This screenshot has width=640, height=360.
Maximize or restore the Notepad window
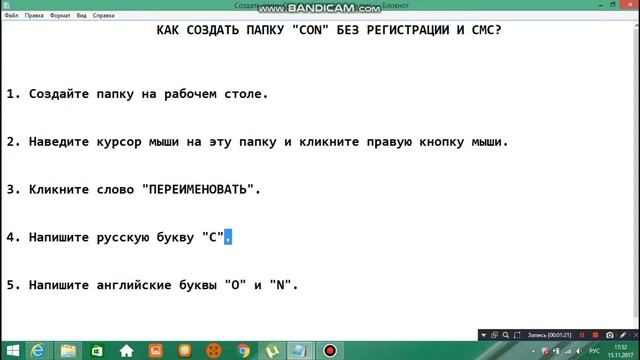point(613,5)
